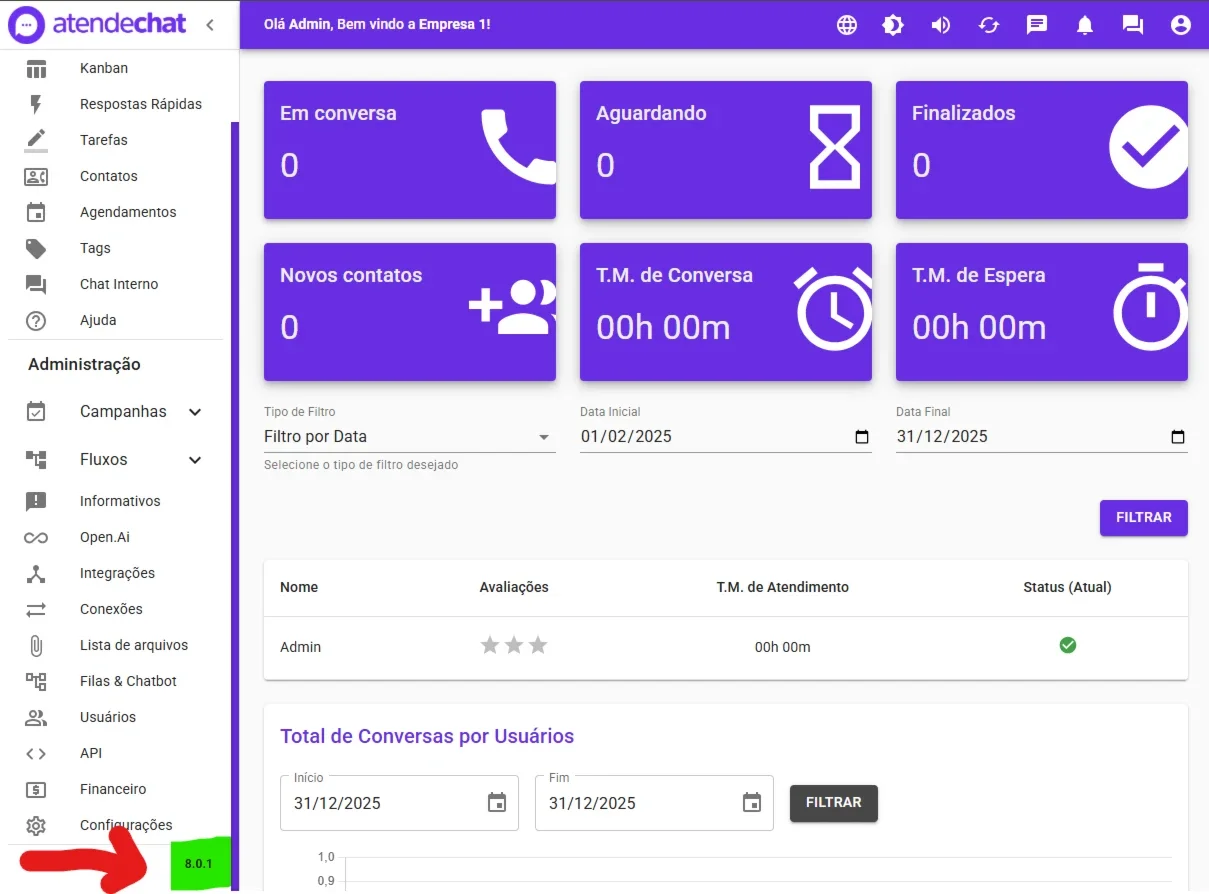Click the Admin name cell
The height and width of the screenshot is (894, 1209).
click(x=301, y=647)
